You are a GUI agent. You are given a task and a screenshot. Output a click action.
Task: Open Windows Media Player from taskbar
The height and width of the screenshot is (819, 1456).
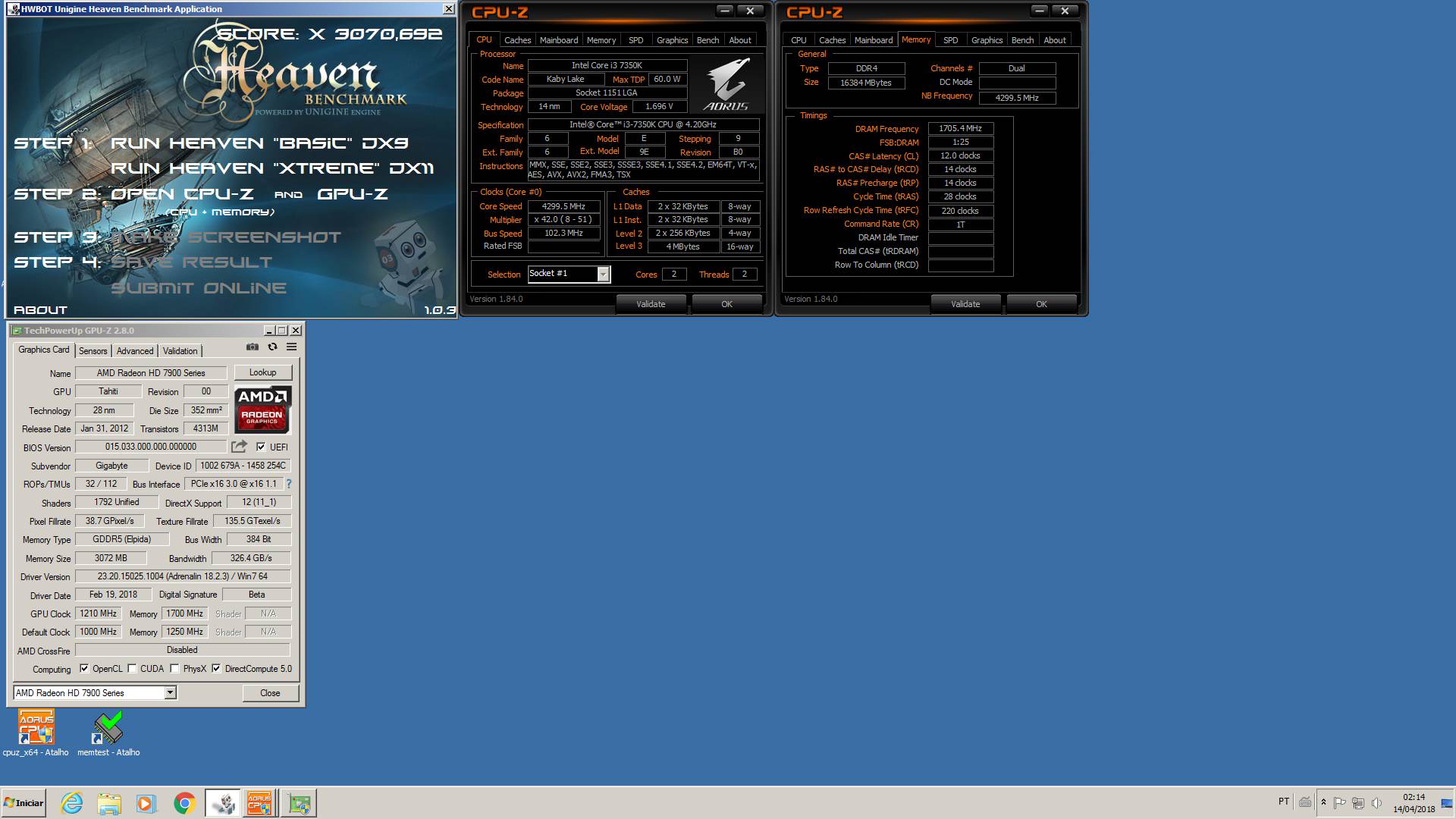[x=146, y=803]
